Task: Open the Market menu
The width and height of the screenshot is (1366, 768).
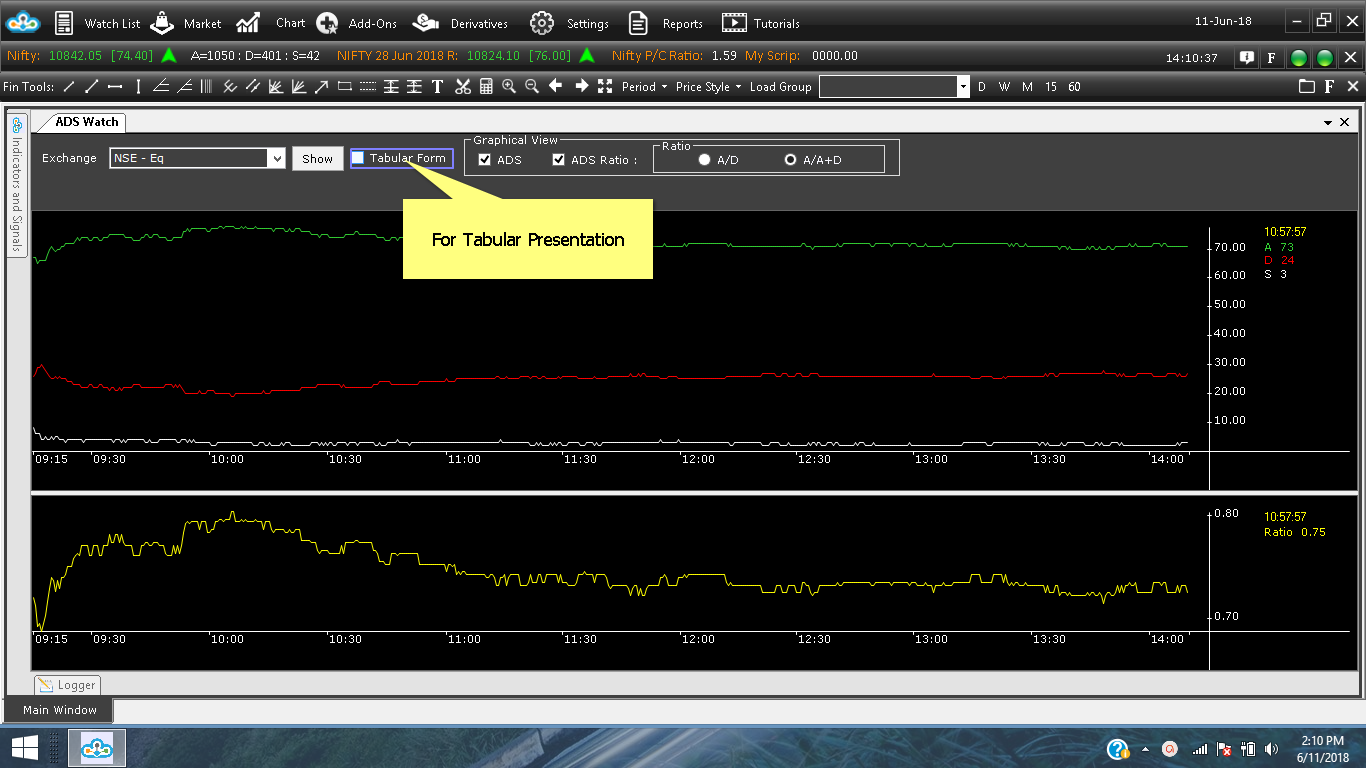Action: (188, 23)
